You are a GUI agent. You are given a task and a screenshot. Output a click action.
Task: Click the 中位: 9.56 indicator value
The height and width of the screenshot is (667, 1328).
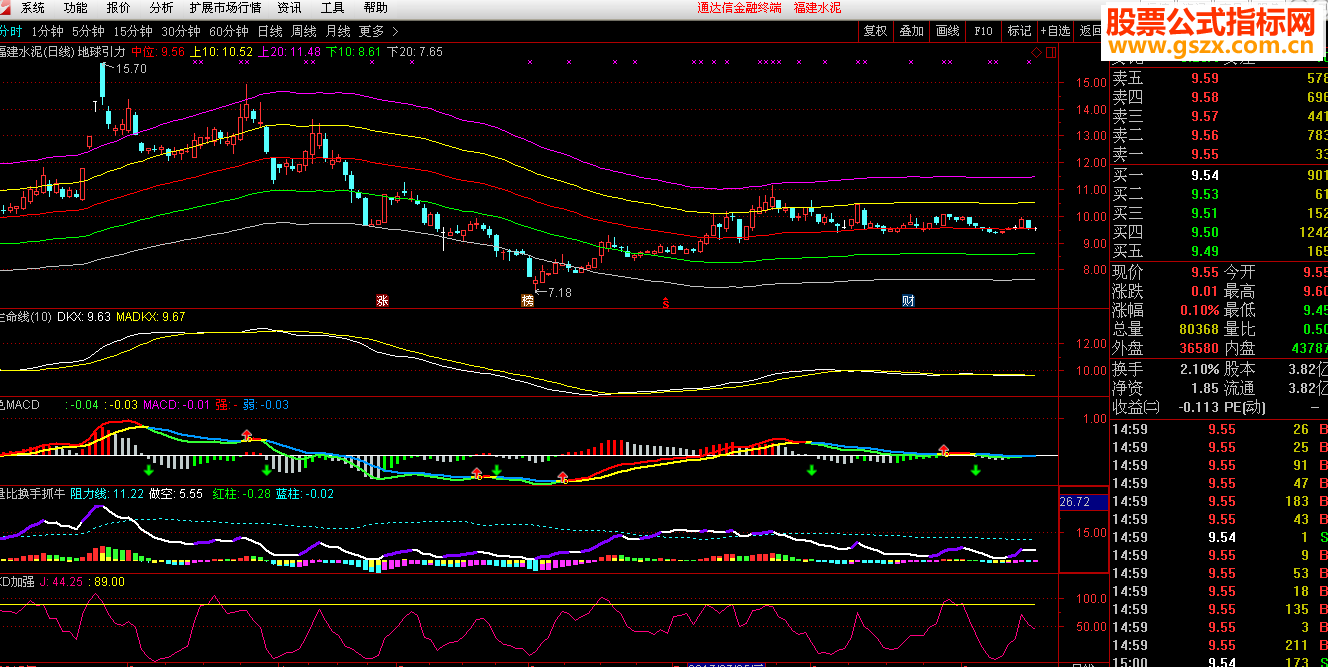(x=158, y=51)
